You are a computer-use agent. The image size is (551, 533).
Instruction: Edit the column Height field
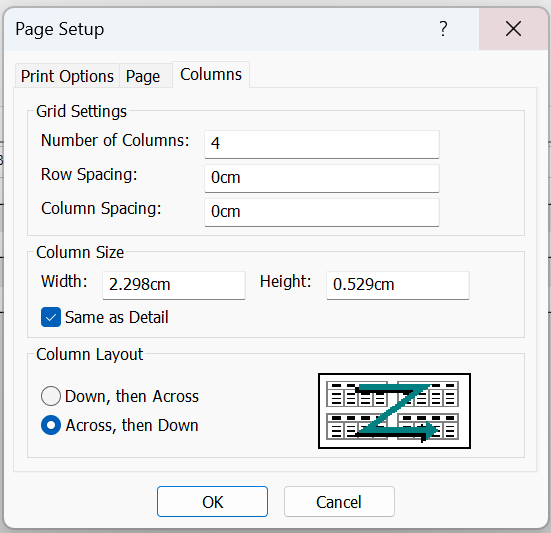click(398, 285)
